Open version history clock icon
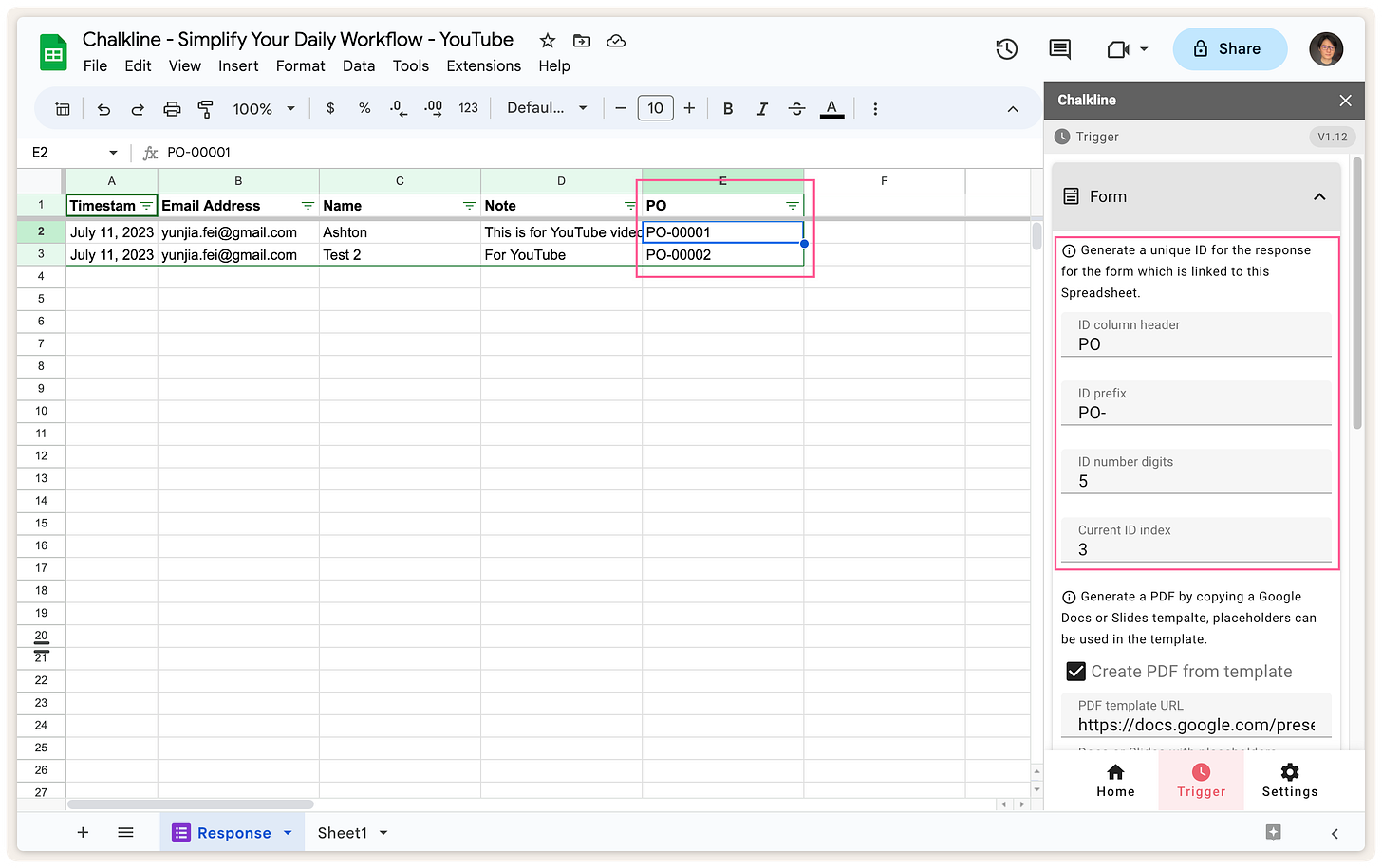The image size is (1382, 868). (x=1007, y=49)
